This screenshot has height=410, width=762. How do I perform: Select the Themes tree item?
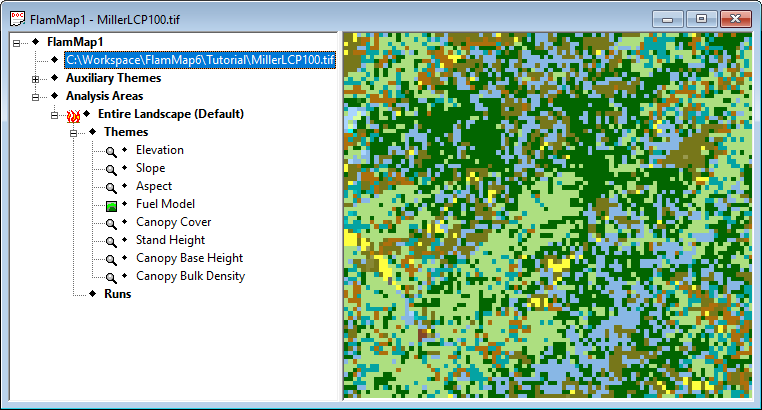click(x=126, y=132)
